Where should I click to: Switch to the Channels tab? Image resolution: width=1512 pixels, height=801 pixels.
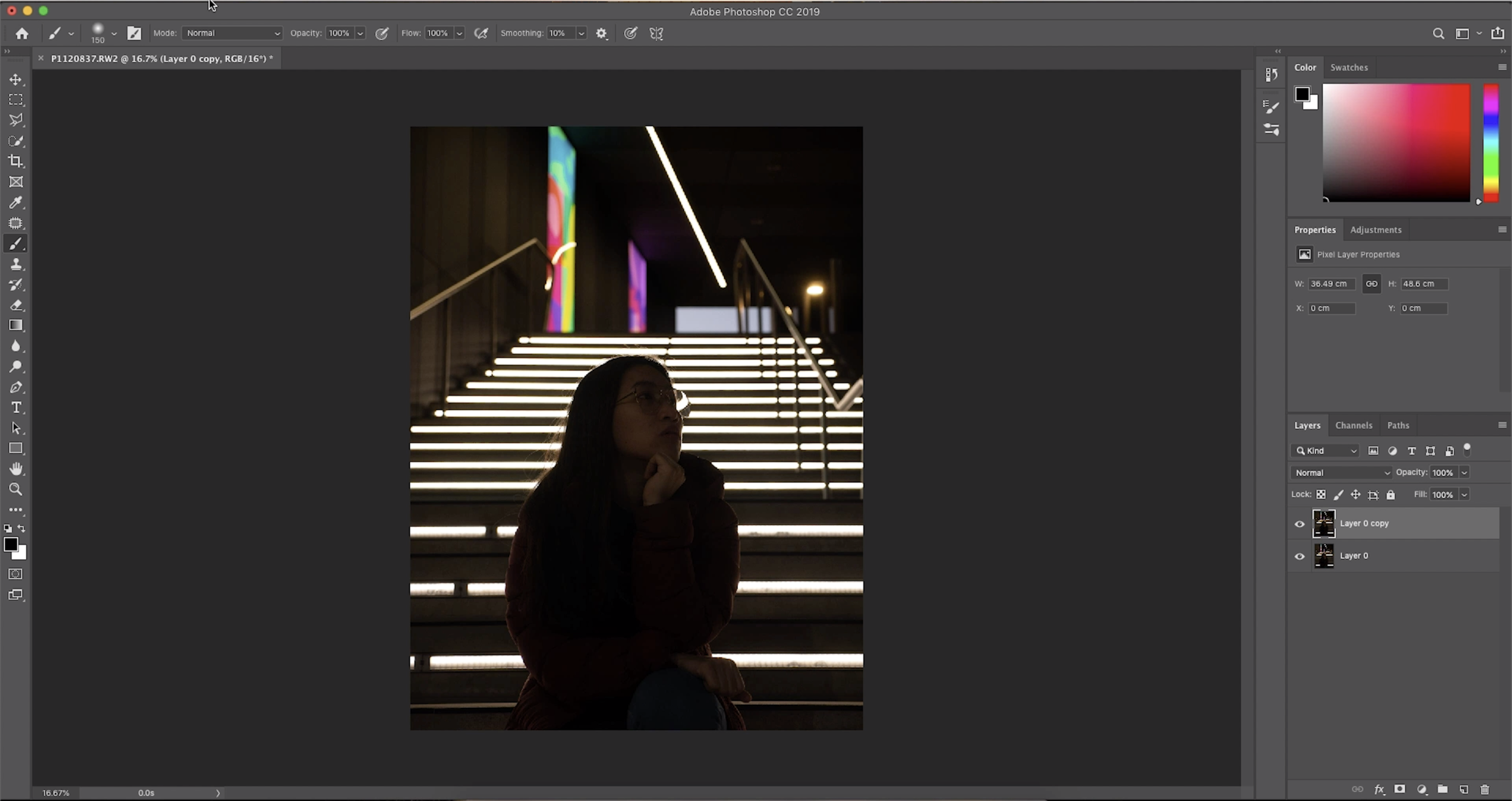pos(1354,425)
